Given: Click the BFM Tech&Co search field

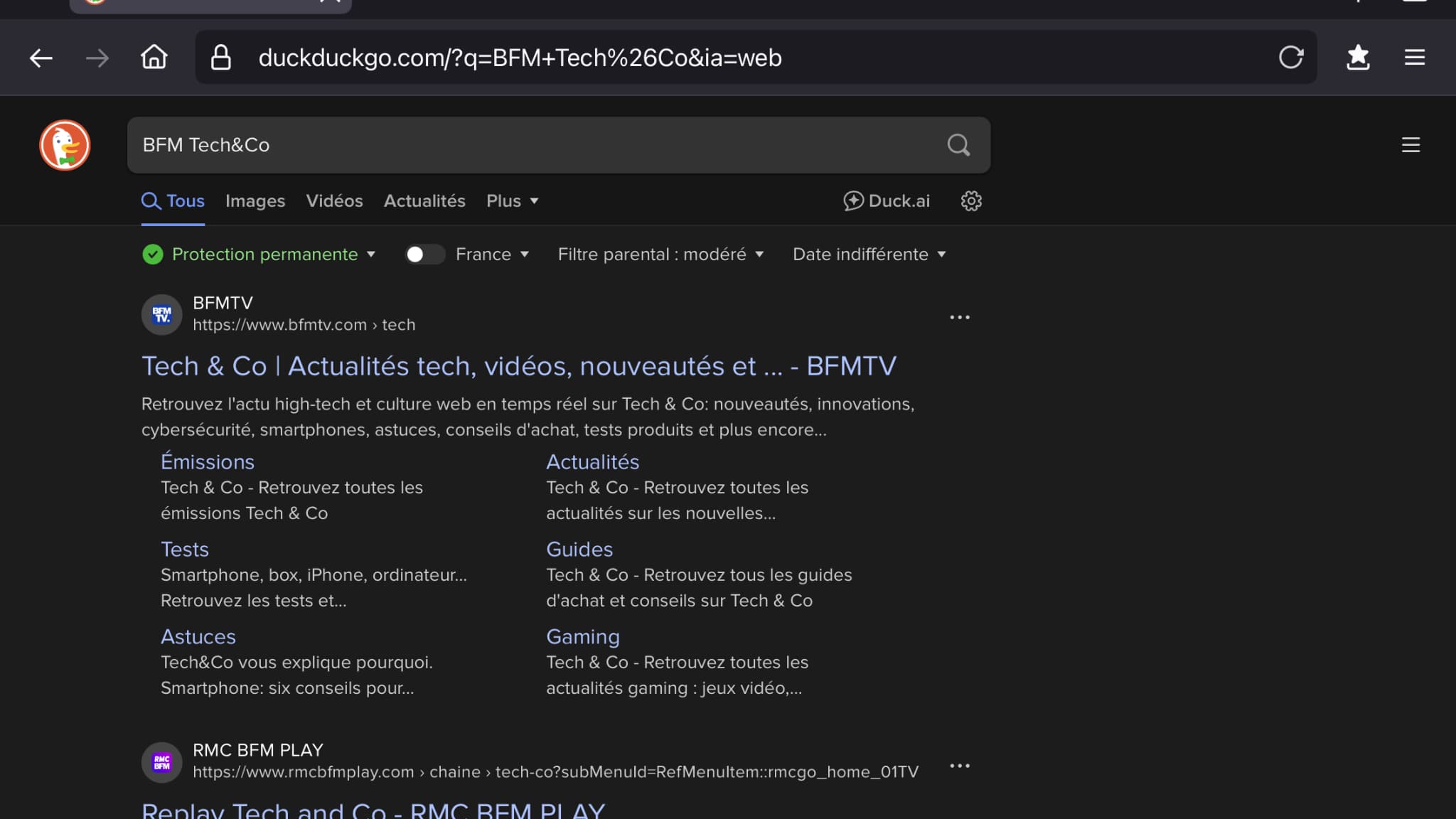Looking at the screenshot, I should tap(498, 145).
